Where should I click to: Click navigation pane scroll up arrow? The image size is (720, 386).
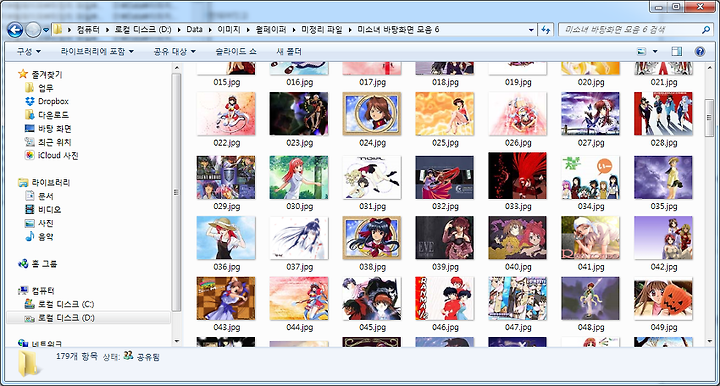(x=177, y=68)
